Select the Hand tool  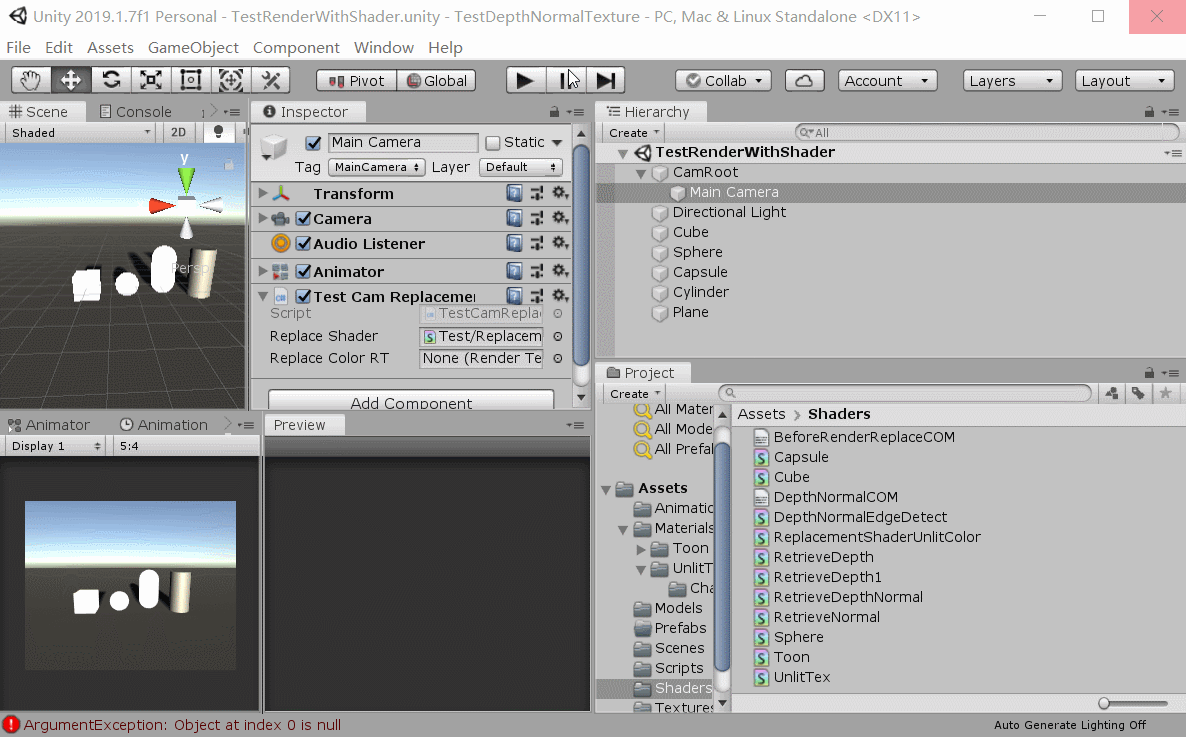[x=31, y=80]
